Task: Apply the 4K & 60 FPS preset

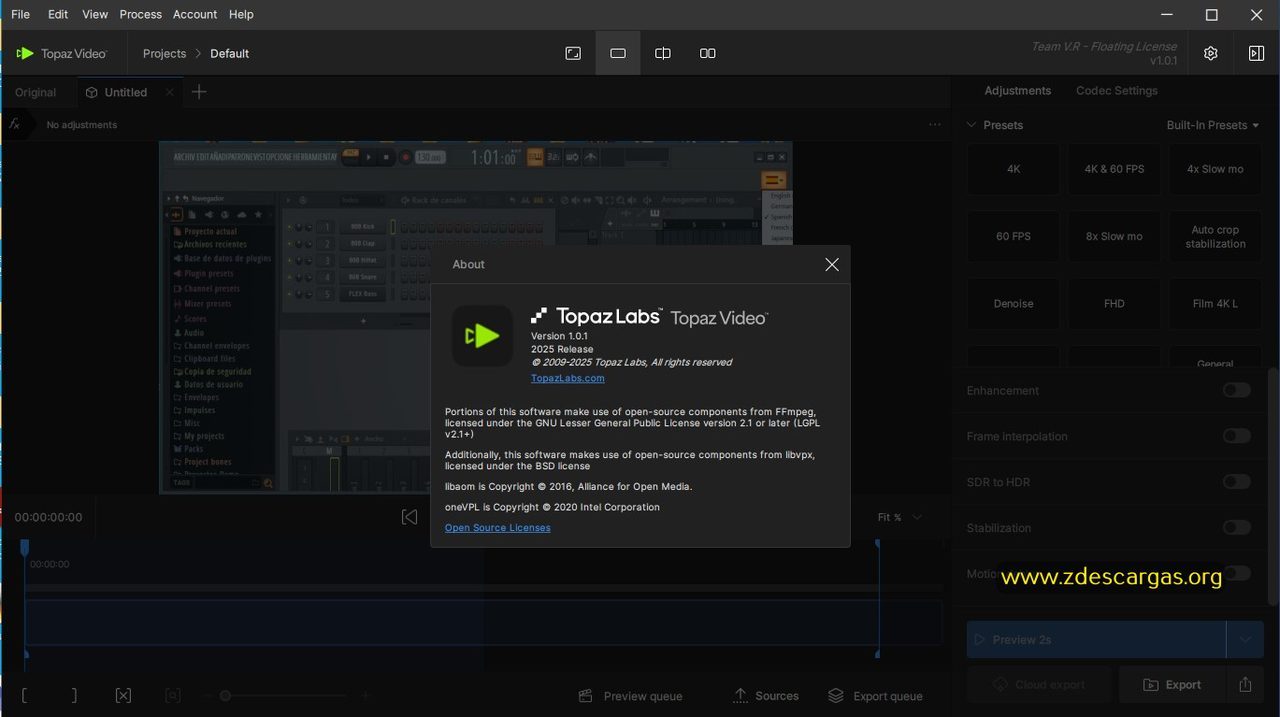Action: [x=1114, y=169]
